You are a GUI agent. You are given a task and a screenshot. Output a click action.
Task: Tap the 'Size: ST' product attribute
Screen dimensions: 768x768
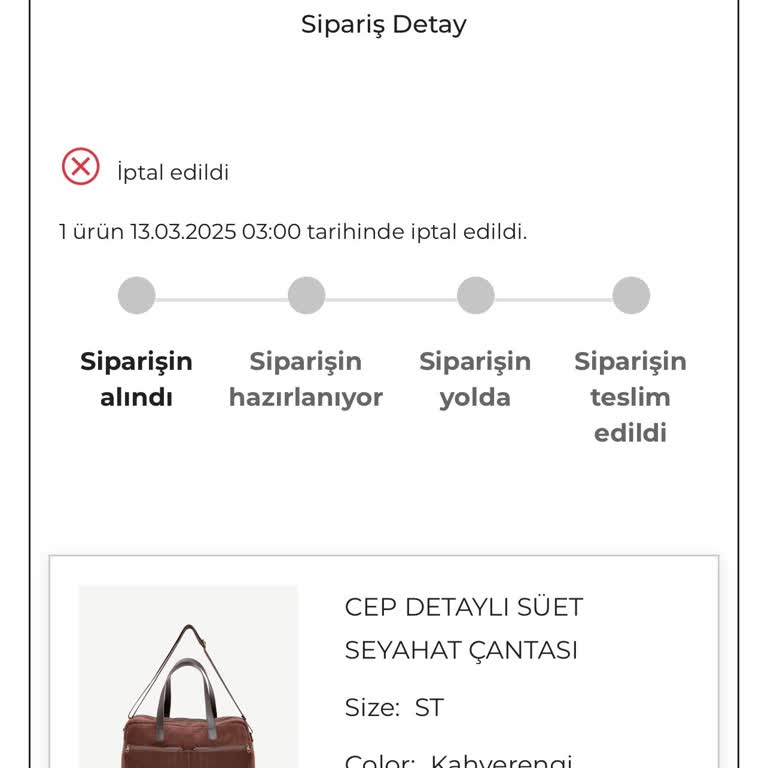point(394,708)
